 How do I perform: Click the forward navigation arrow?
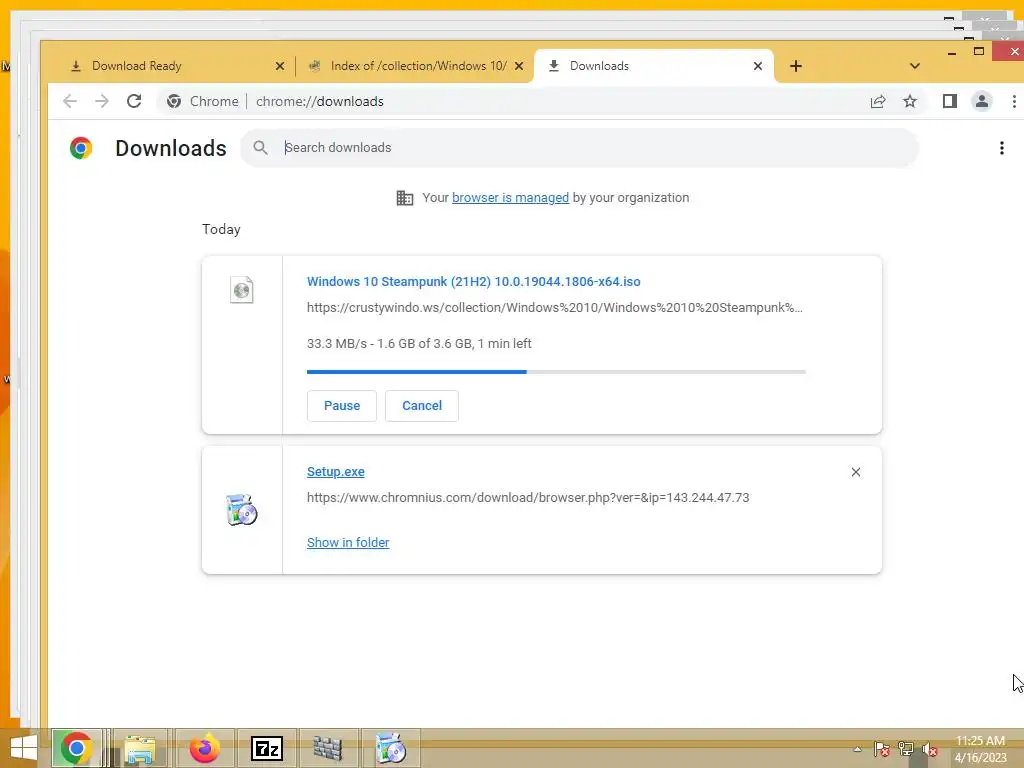point(101,101)
